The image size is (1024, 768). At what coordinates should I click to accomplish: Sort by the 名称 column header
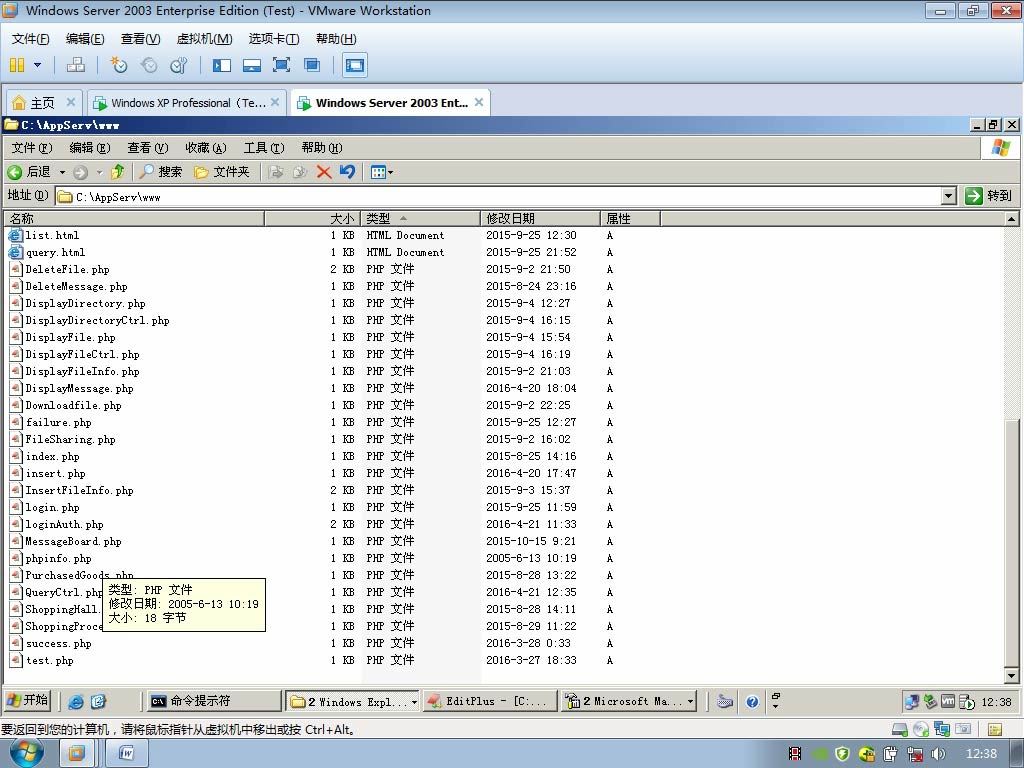(x=135, y=218)
